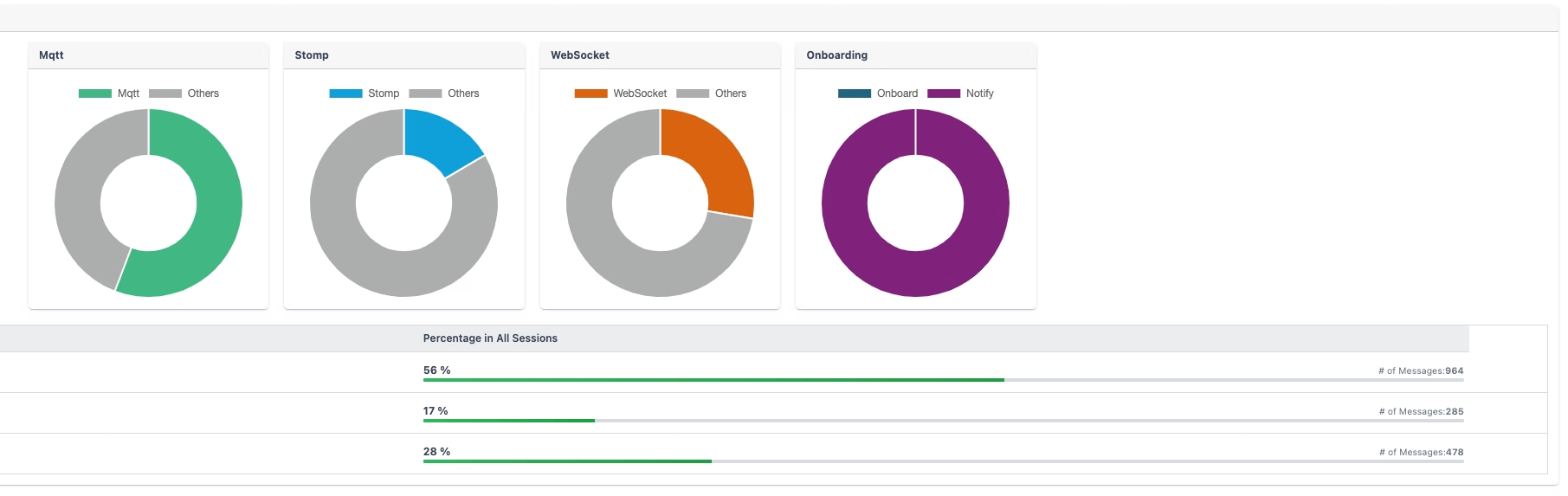The width and height of the screenshot is (1568, 496).
Task: Hide the Notify series via its legend
Action: pyautogui.click(x=961, y=93)
